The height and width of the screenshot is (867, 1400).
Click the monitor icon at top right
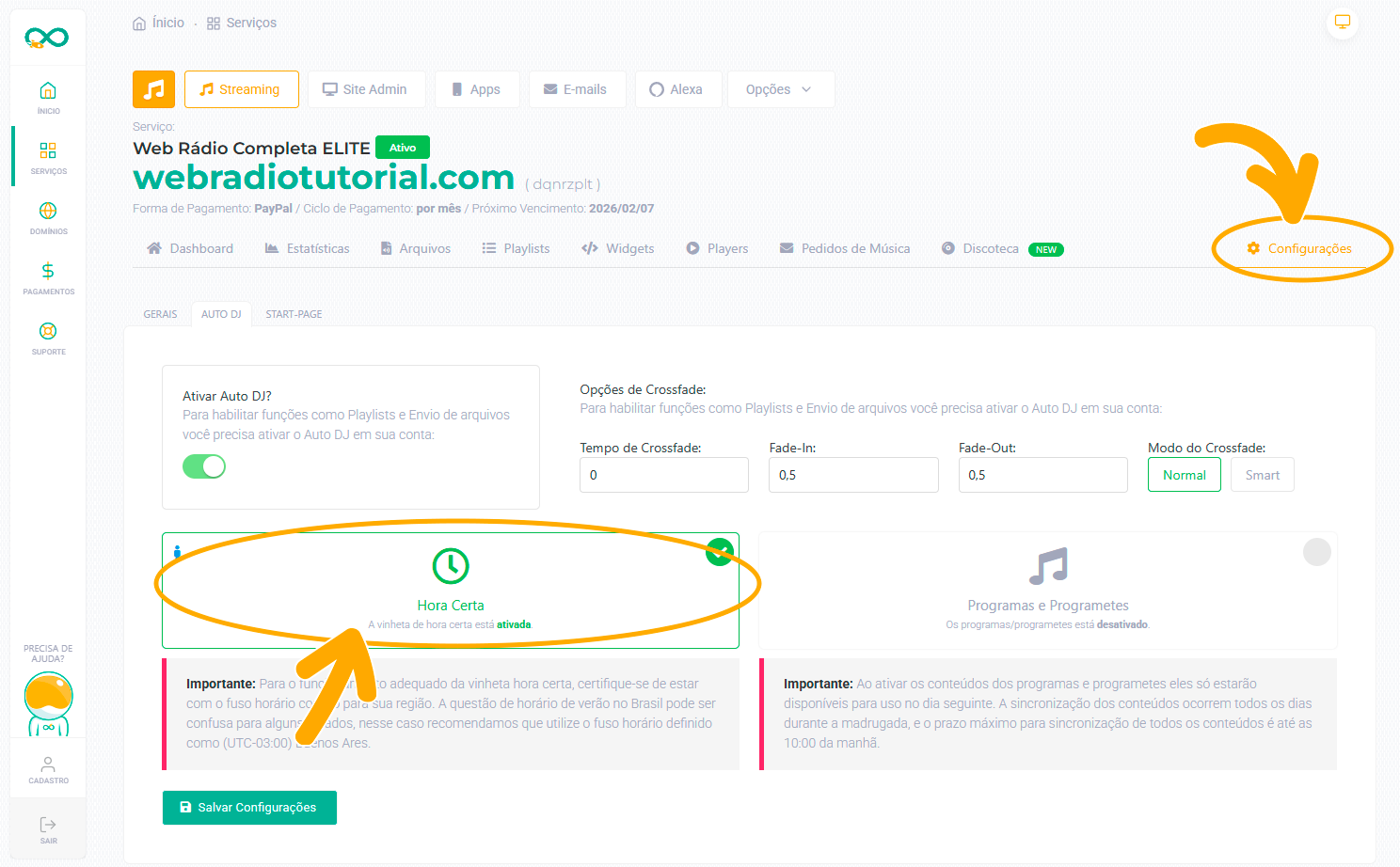[1343, 23]
